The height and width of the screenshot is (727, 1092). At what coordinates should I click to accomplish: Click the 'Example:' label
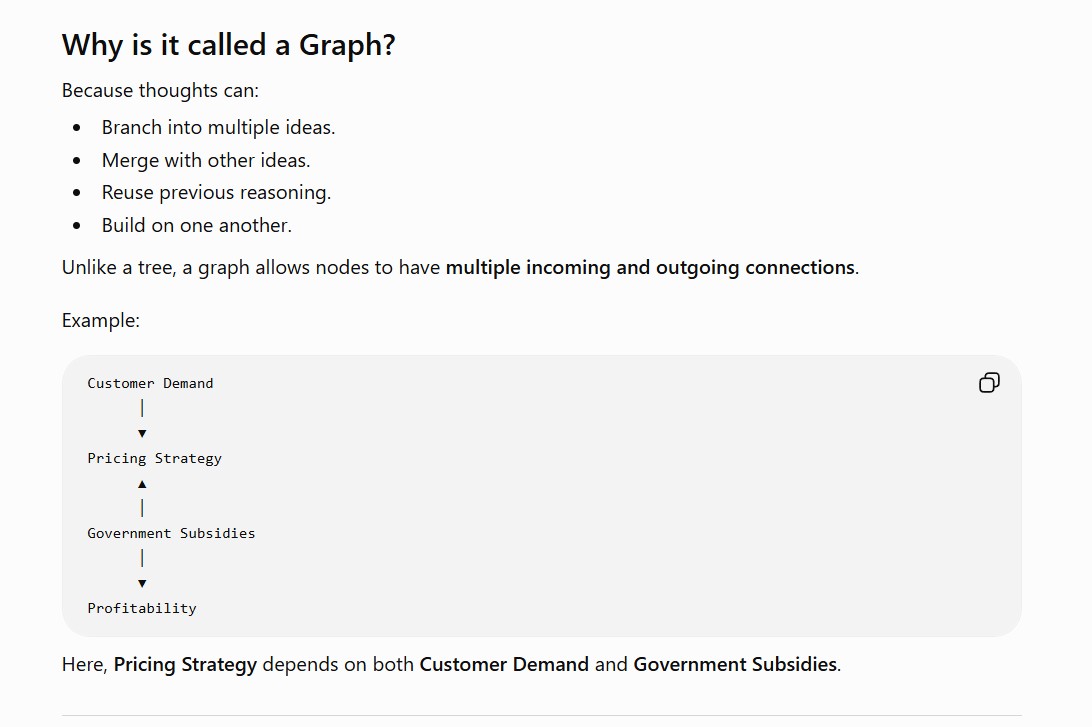[101, 320]
